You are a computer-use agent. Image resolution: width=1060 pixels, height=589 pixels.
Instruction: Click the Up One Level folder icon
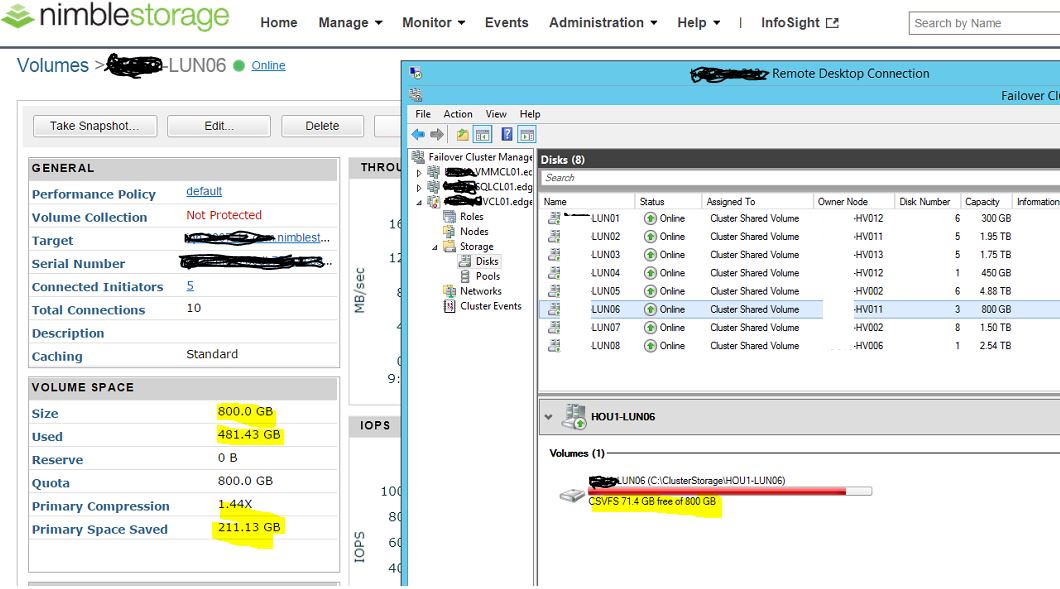pos(462,135)
